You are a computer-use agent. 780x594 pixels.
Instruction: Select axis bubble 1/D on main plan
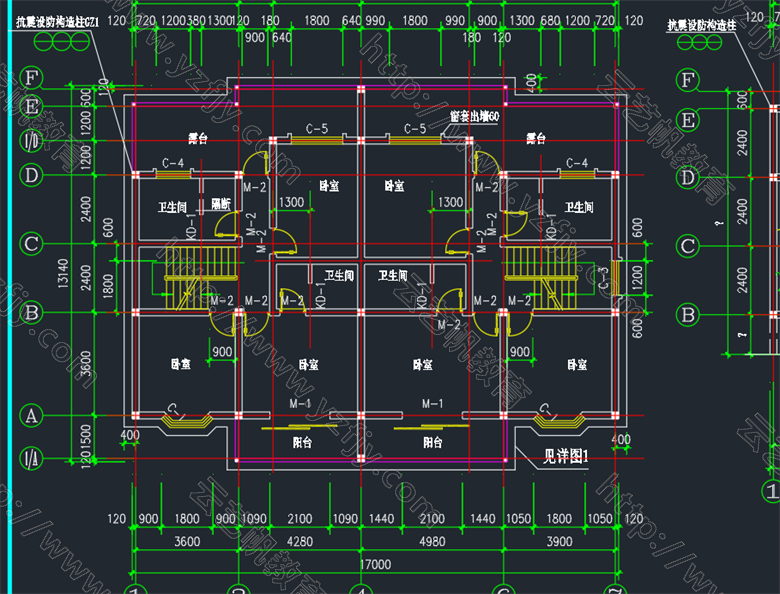(x=31, y=141)
